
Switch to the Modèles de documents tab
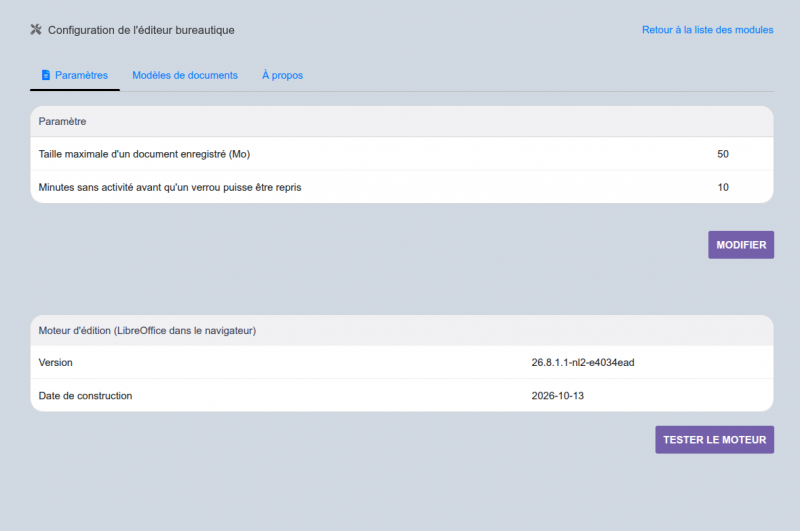[185, 75]
